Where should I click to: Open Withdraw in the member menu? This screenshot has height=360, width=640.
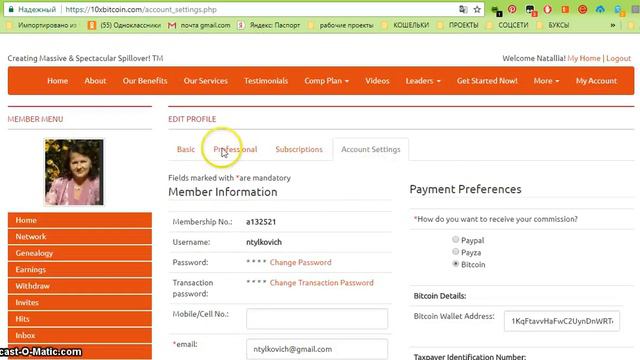click(80, 286)
